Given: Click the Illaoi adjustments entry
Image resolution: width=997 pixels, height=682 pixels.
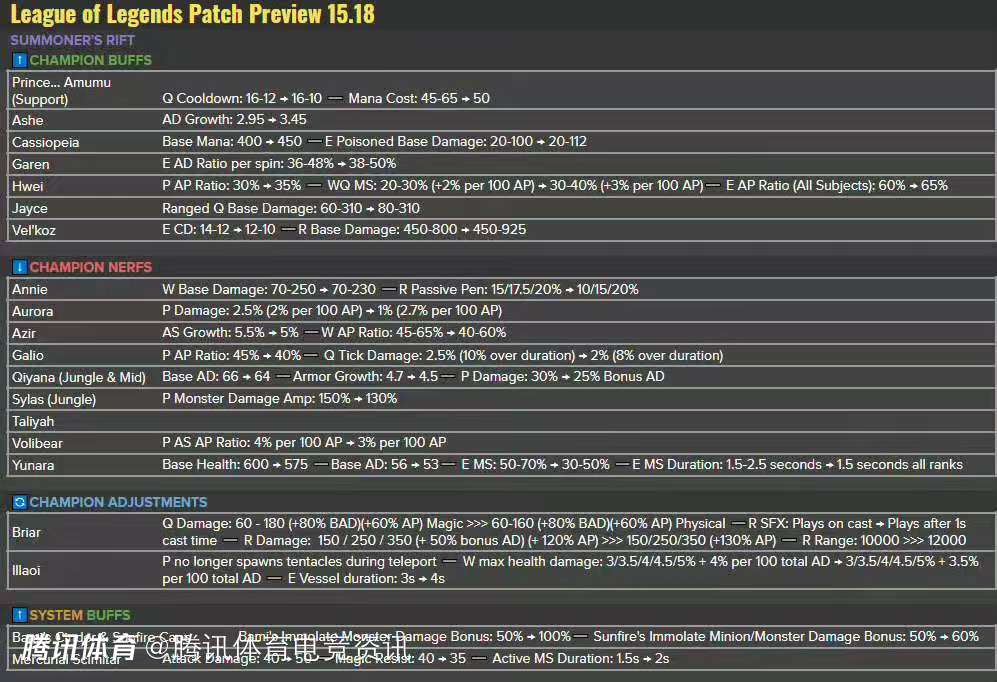Looking at the screenshot, I should (28, 570).
